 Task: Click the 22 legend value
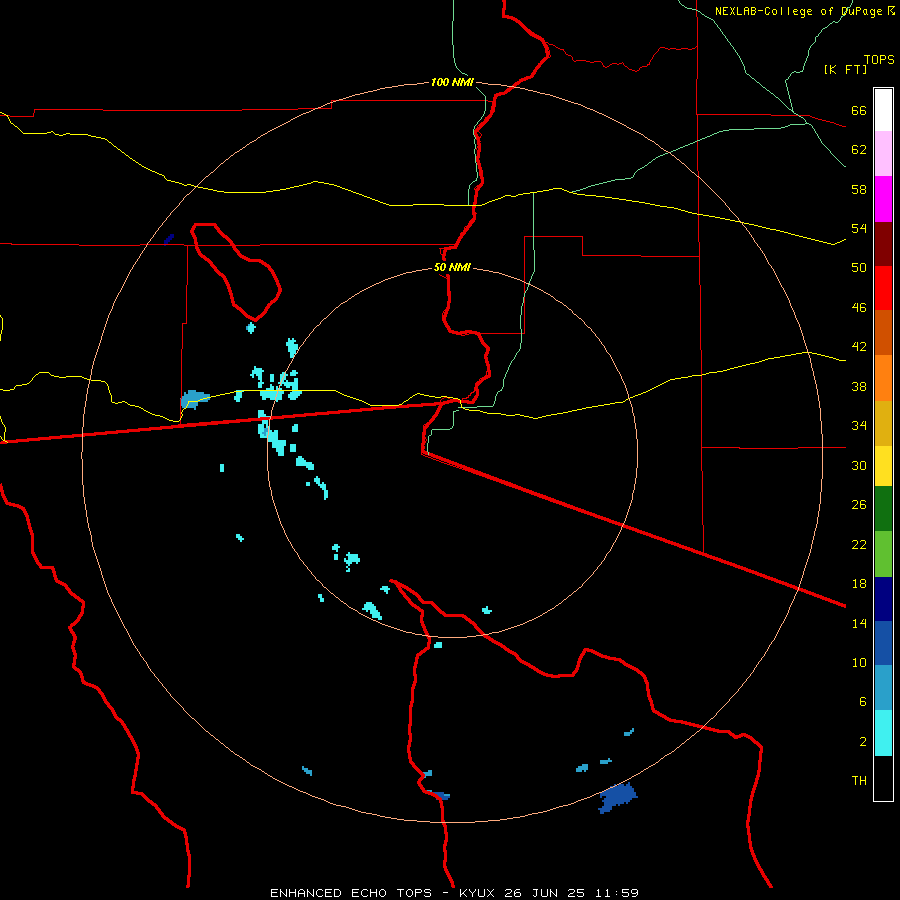point(859,544)
